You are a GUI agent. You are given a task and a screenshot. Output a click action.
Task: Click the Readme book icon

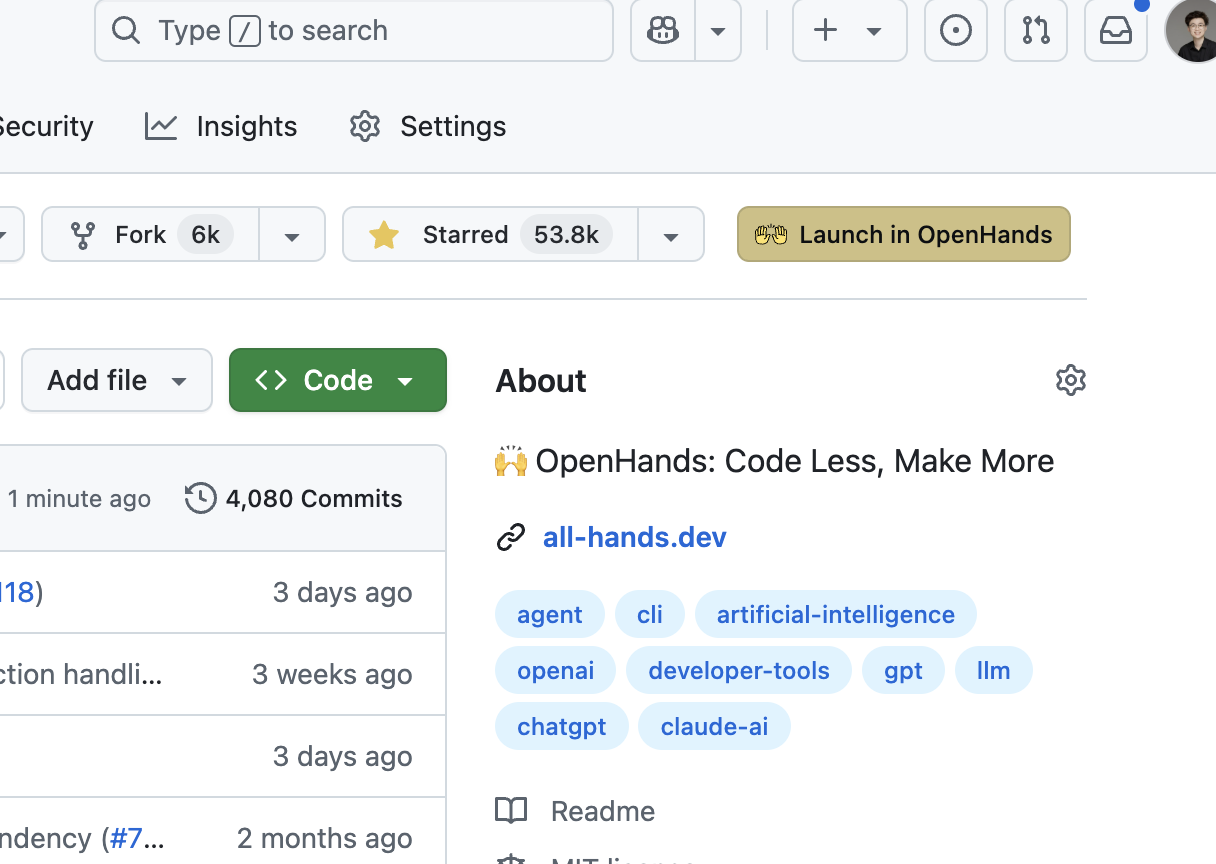(x=511, y=811)
